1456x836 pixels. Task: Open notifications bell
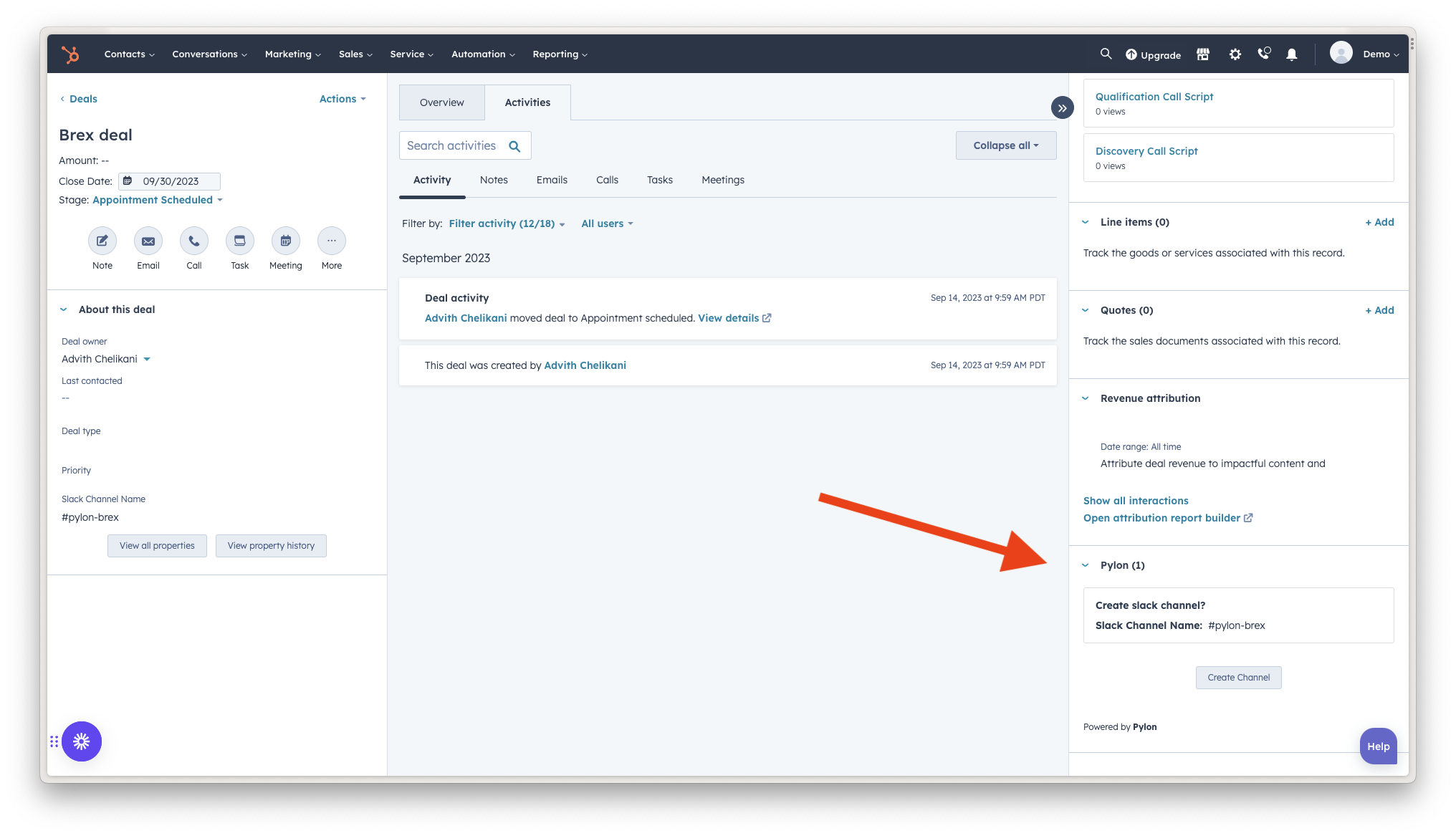click(x=1291, y=54)
